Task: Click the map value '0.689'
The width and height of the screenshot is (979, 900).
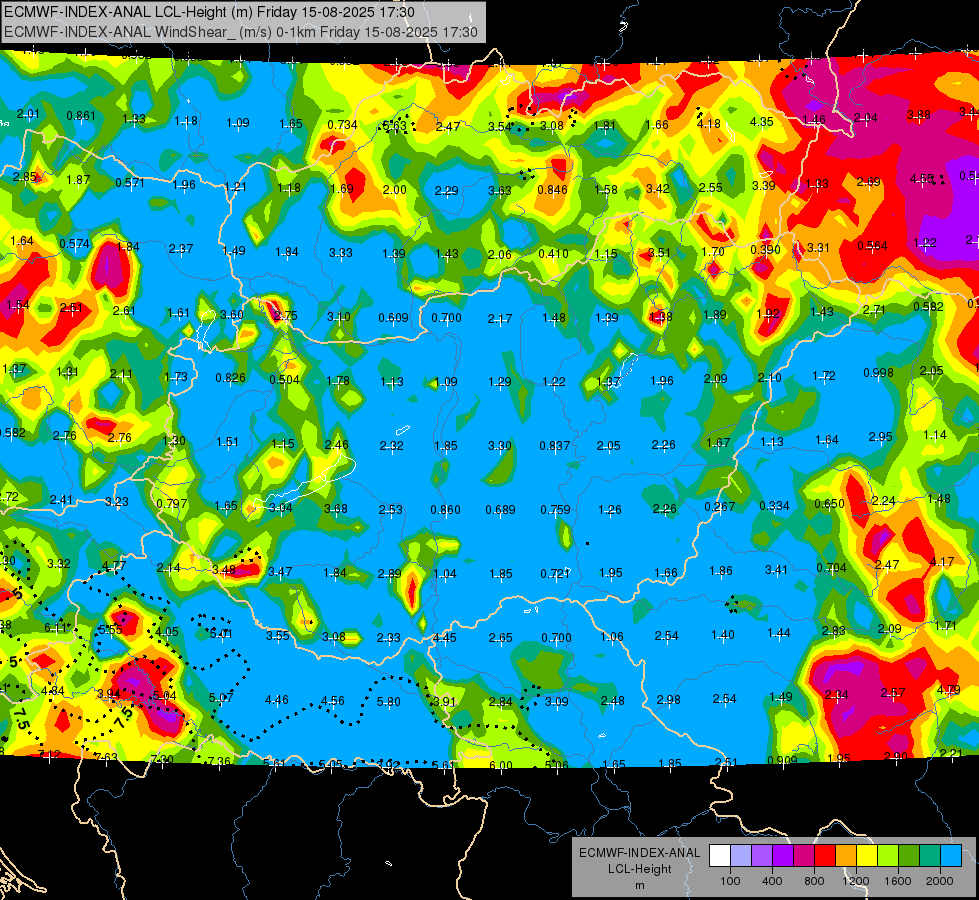Action: click(x=500, y=510)
